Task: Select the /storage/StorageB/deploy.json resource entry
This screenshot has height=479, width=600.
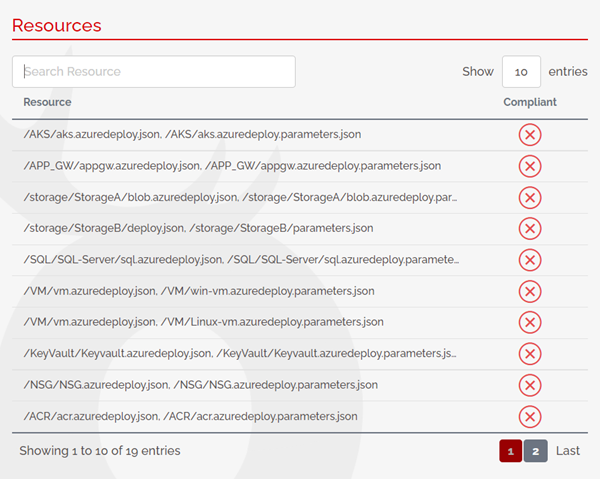Action: click(198, 228)
